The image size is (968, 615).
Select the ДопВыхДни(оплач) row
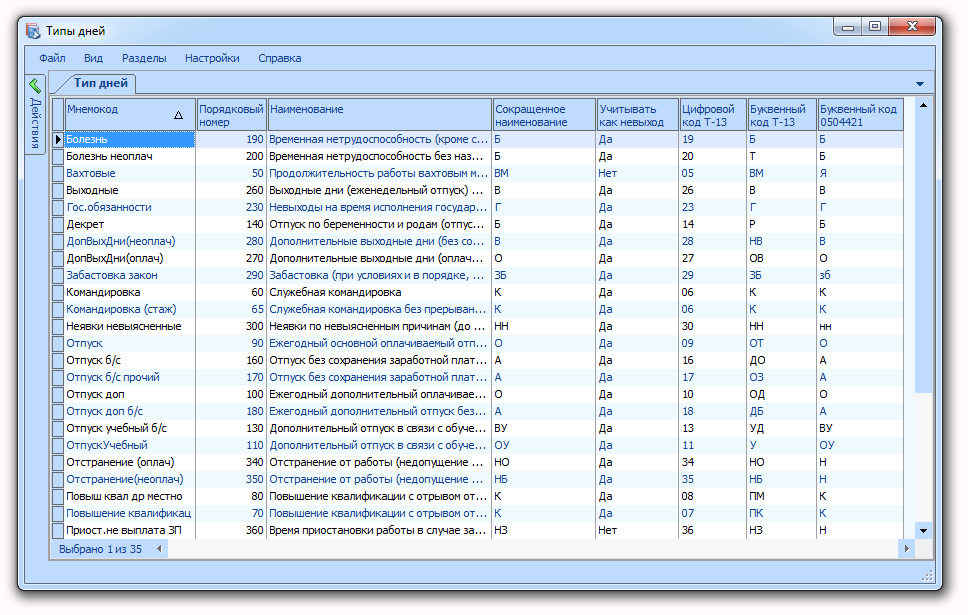478,259
